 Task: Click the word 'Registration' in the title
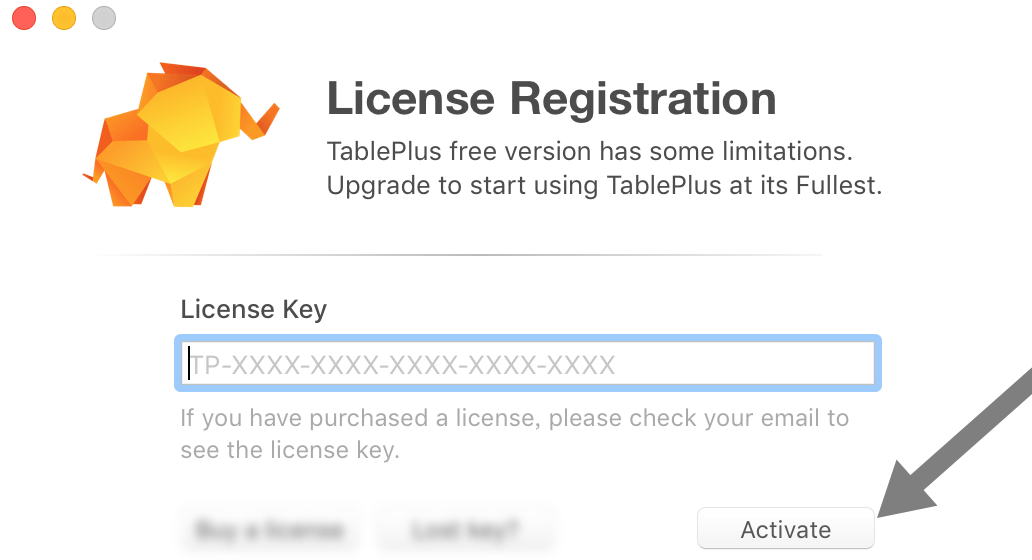642,99
